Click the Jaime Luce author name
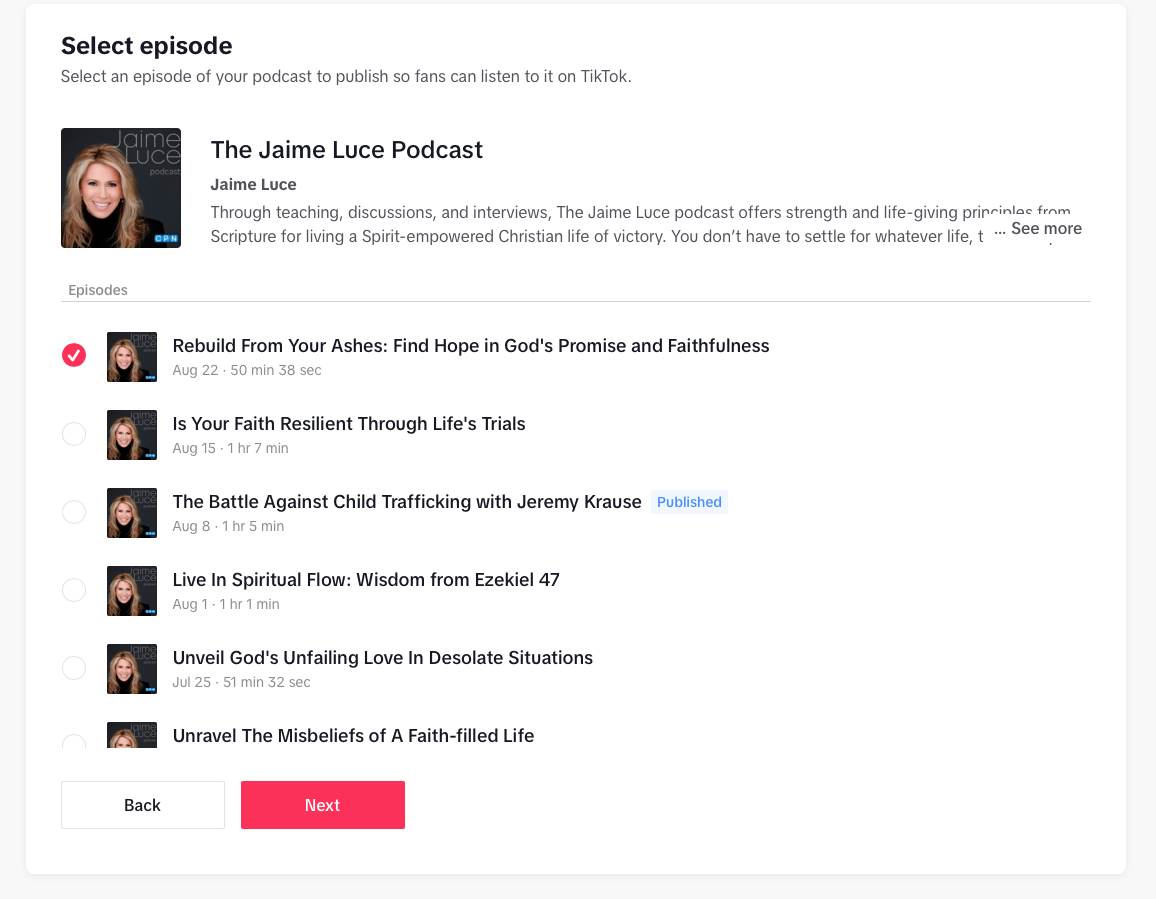 [x=254, y=184]
